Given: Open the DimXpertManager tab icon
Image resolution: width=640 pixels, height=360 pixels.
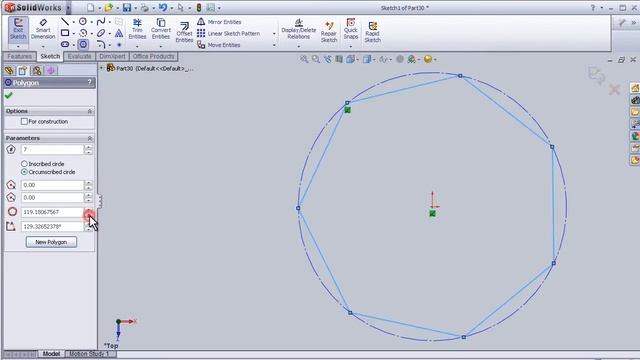Looking at the screenshot, I should pos(51,71).
